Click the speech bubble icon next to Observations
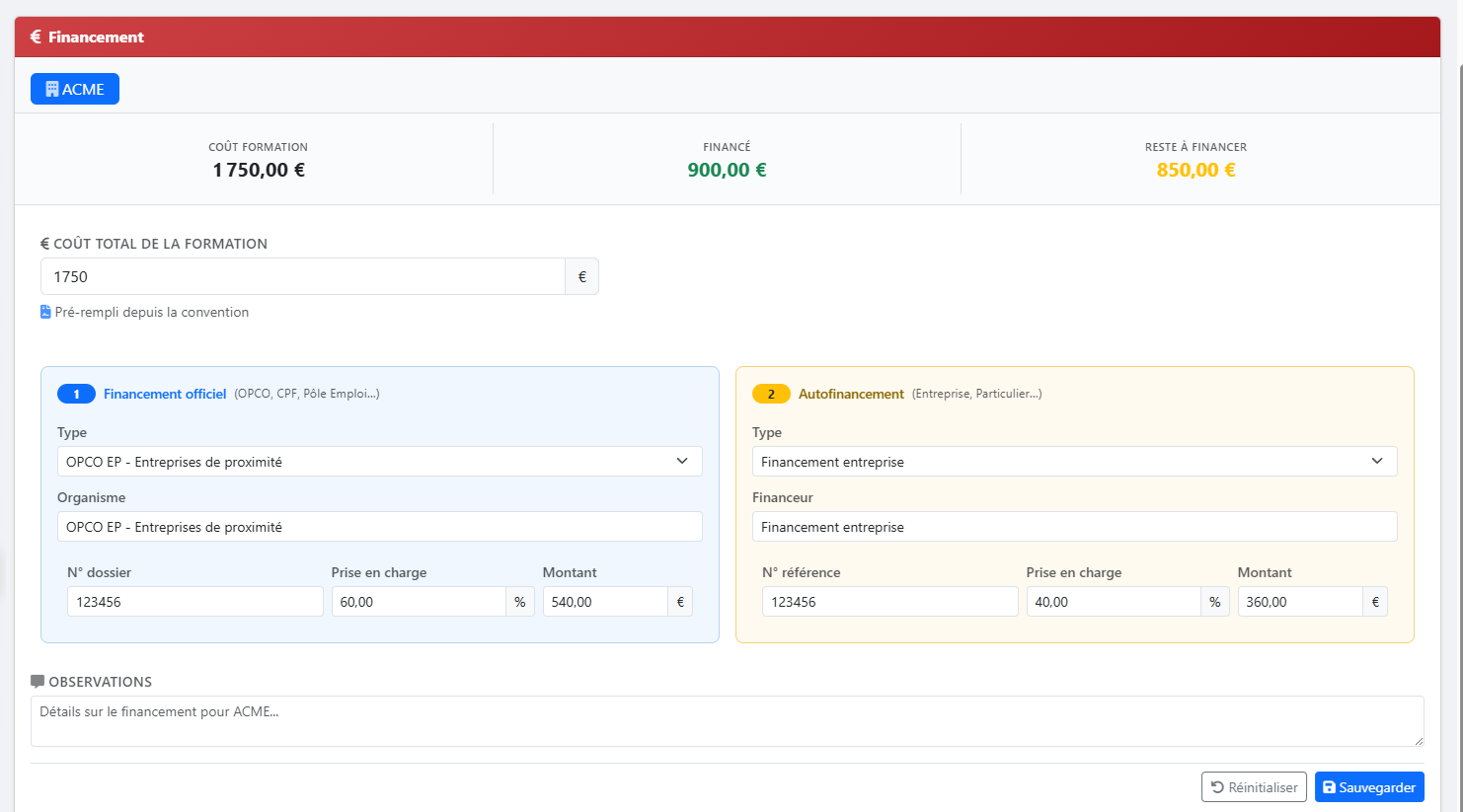Image resolution: width=1463 pixels, height=812 pixels. (38, 682)
